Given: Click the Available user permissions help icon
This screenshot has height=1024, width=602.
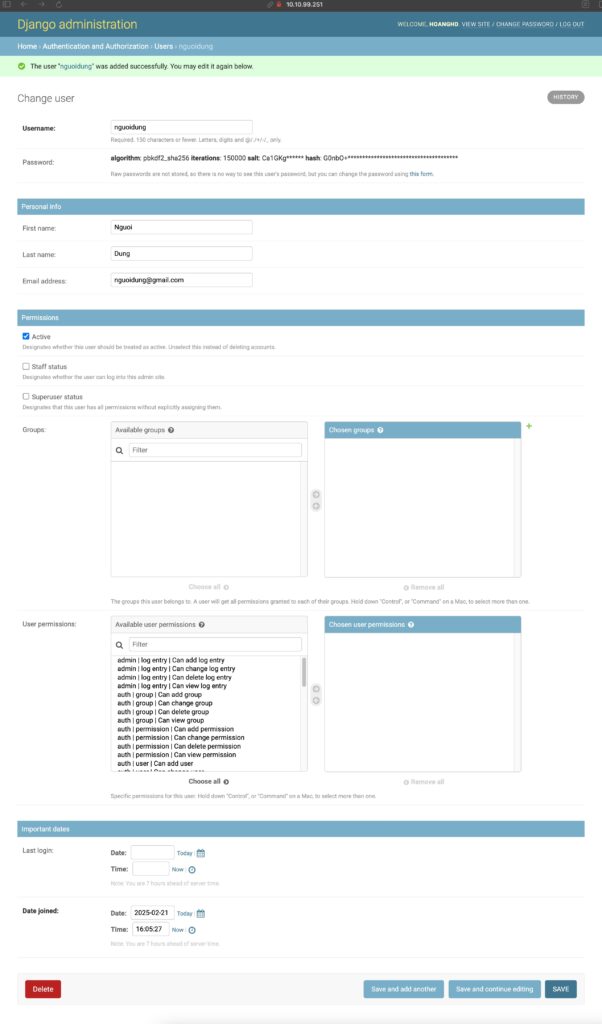Looking at the screenshot, I should click(202, 625).
